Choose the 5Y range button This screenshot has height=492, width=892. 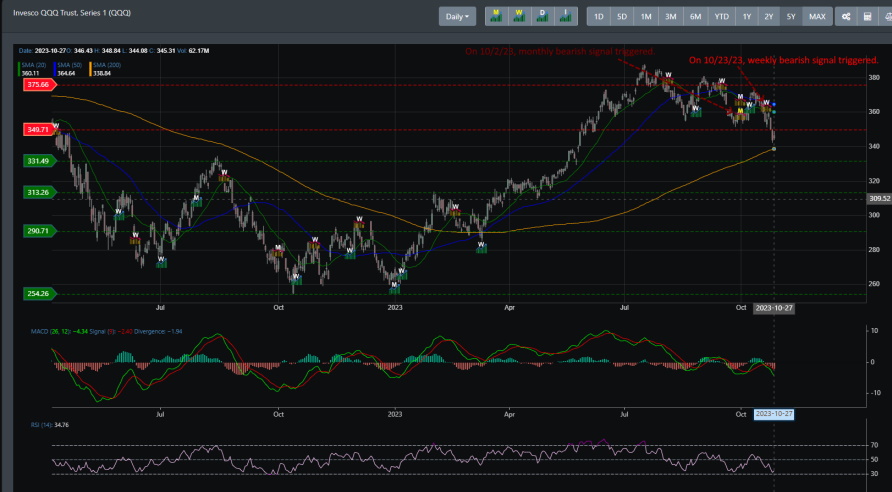coord(791,16)
